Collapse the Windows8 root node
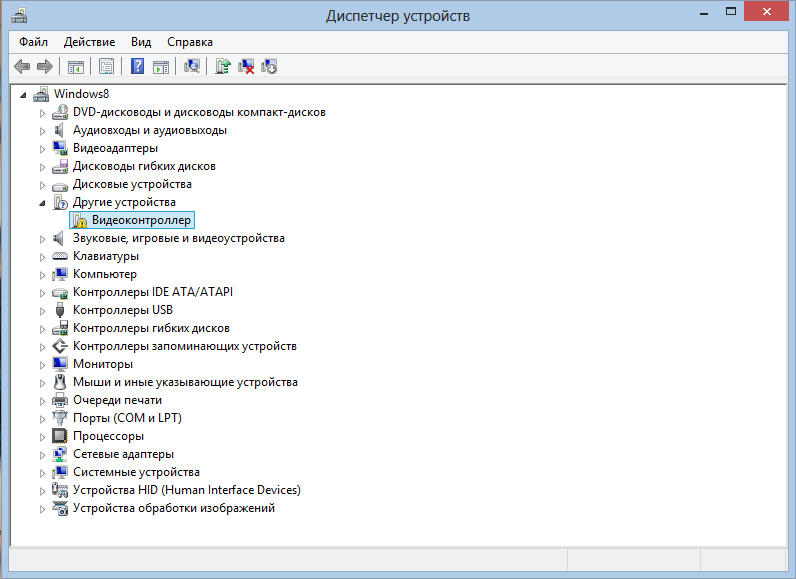Image resolution: width=796 pixels, height=579 pixels. (x=23, y=94)
